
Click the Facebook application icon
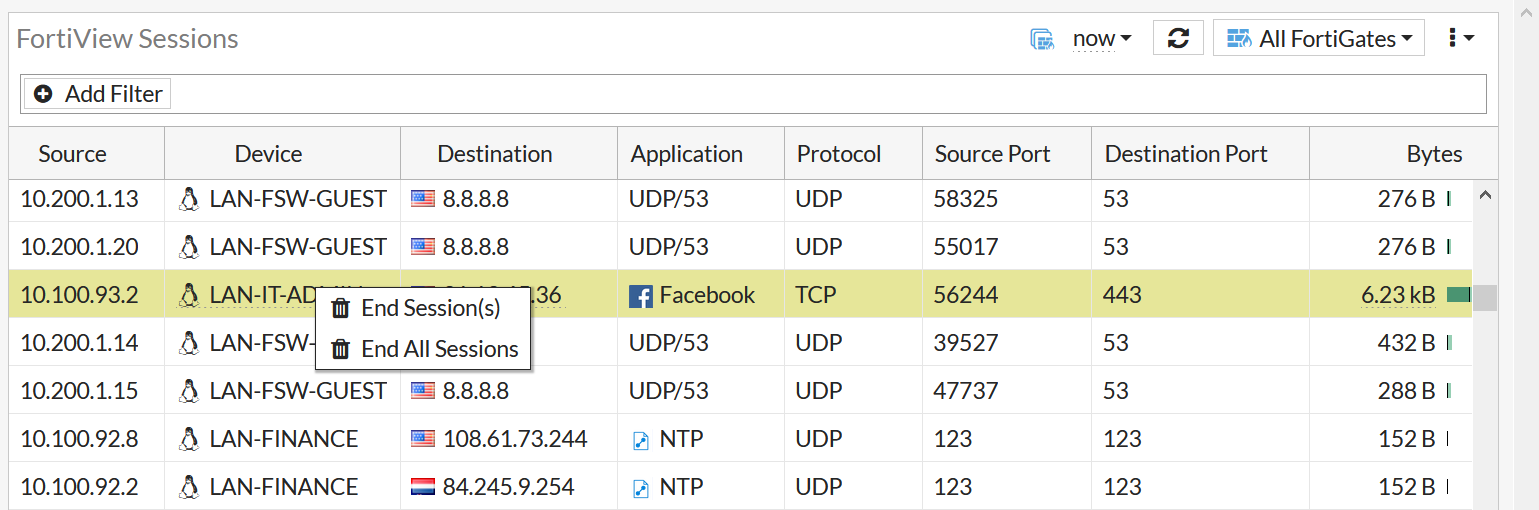point(640,296)
